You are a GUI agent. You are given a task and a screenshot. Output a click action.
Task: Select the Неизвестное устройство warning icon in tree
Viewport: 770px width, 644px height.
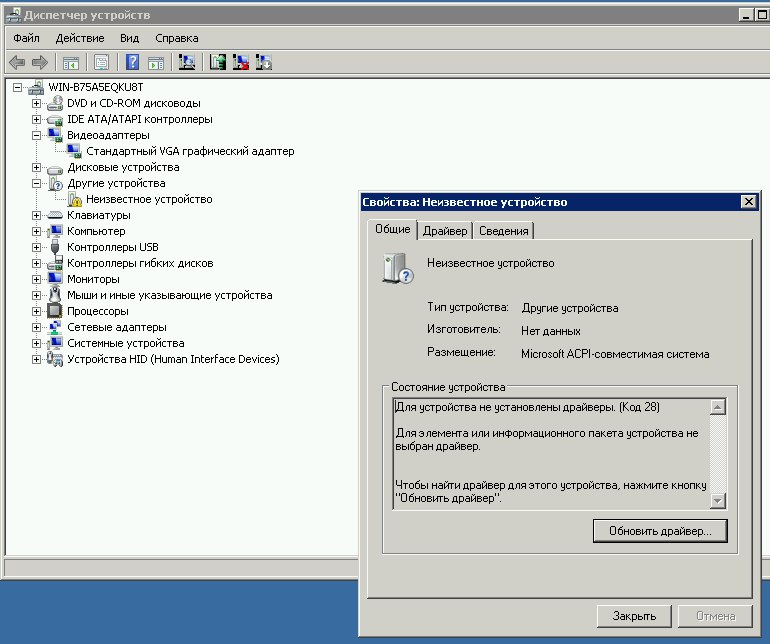(75, 199)
